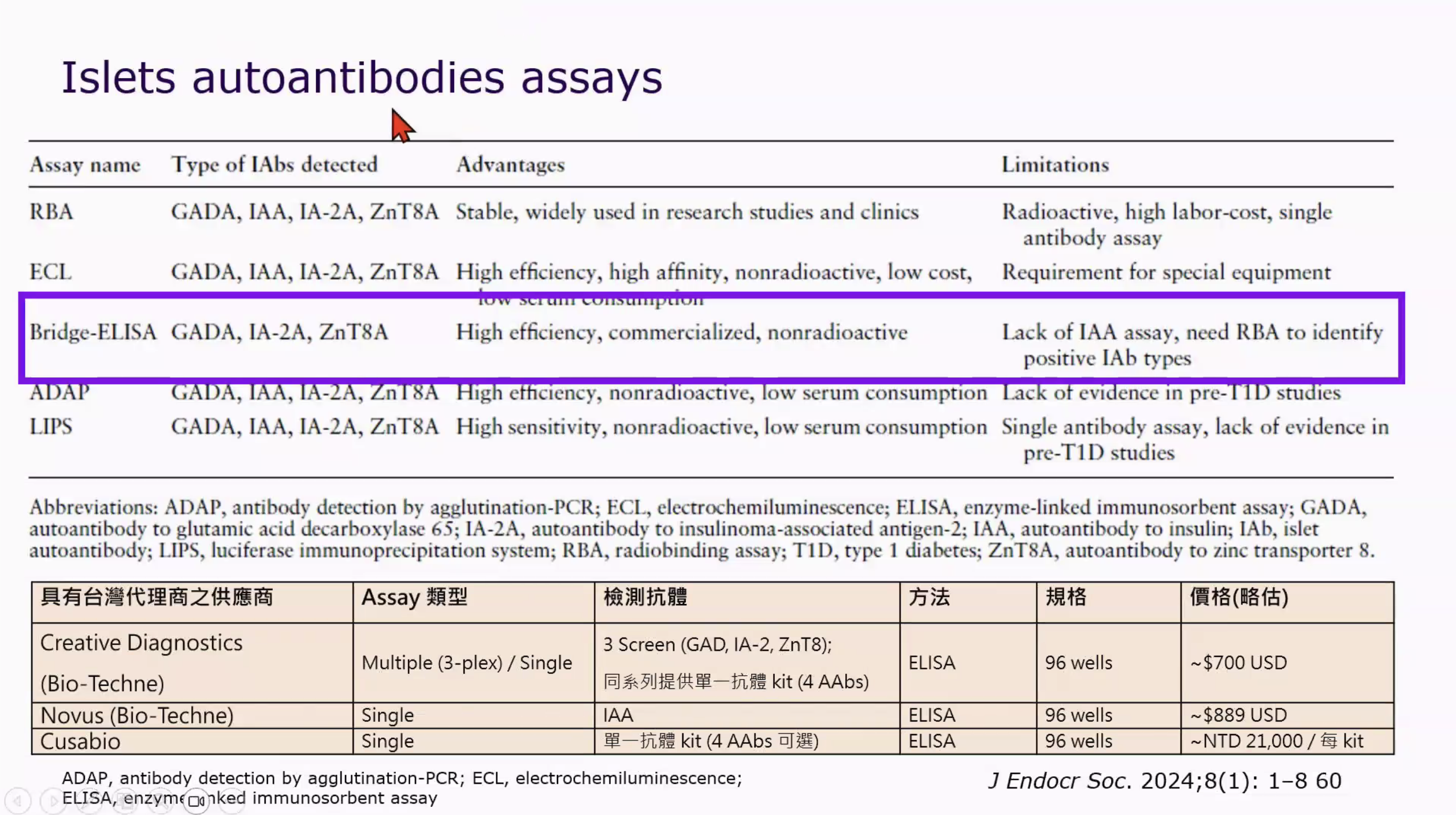Click the 'Creative Diagnostics' supplier cell

[141, 643]
